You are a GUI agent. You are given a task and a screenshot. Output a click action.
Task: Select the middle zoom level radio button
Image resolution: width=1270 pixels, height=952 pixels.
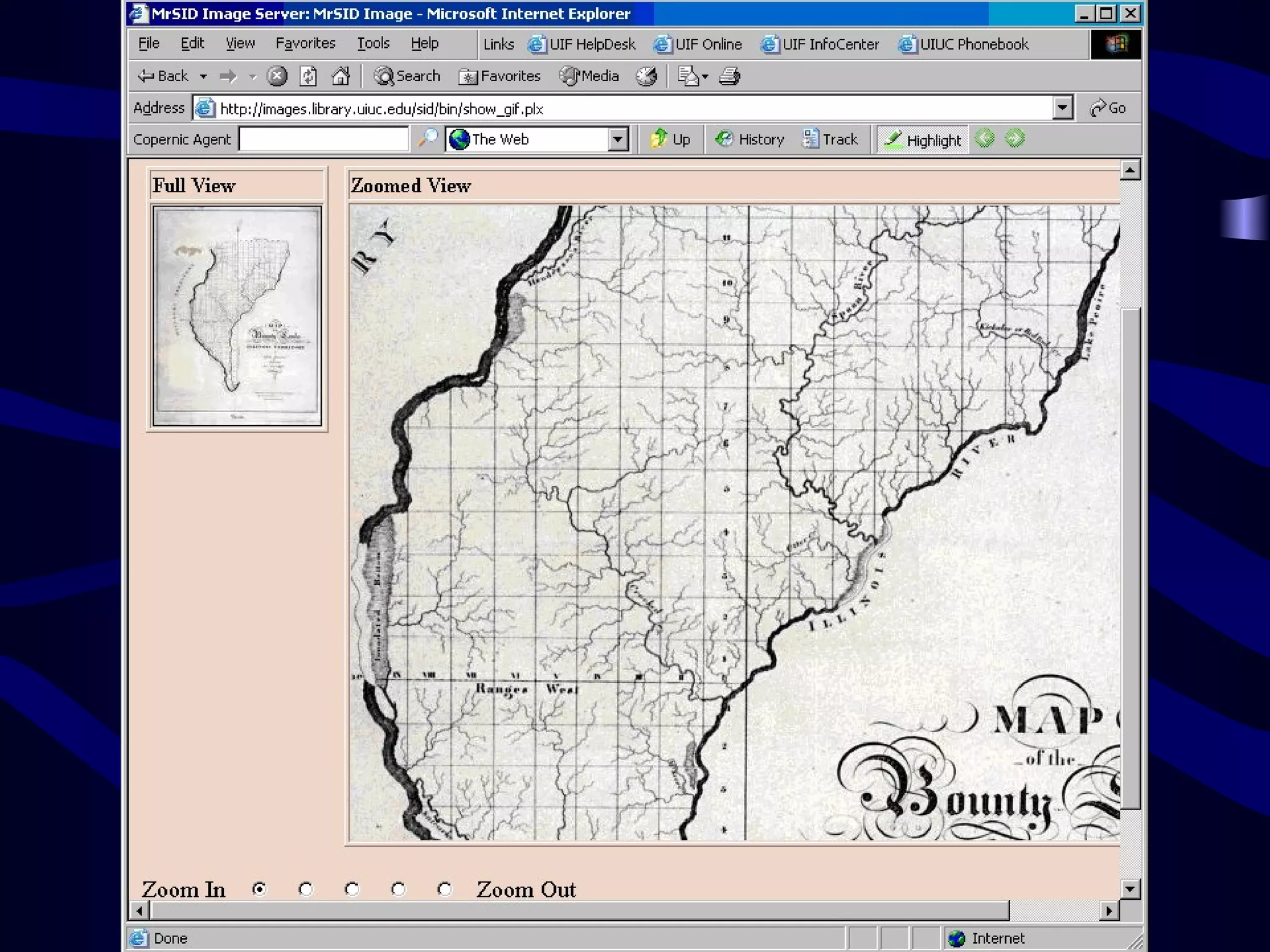click(x=352, y=889)
